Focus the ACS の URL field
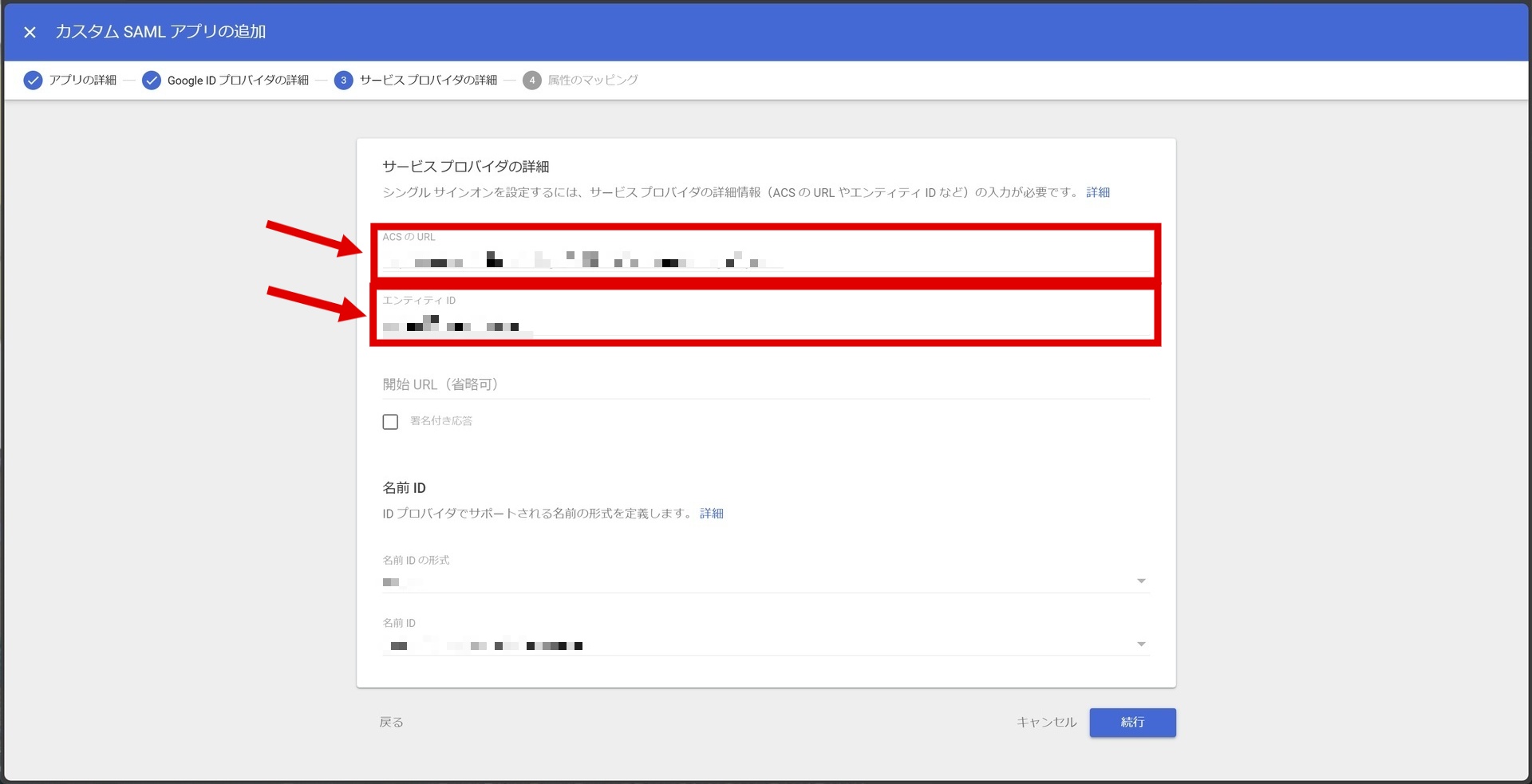Image resolution: width=1532 pixels, height=784 pixels. pos(766,253)
